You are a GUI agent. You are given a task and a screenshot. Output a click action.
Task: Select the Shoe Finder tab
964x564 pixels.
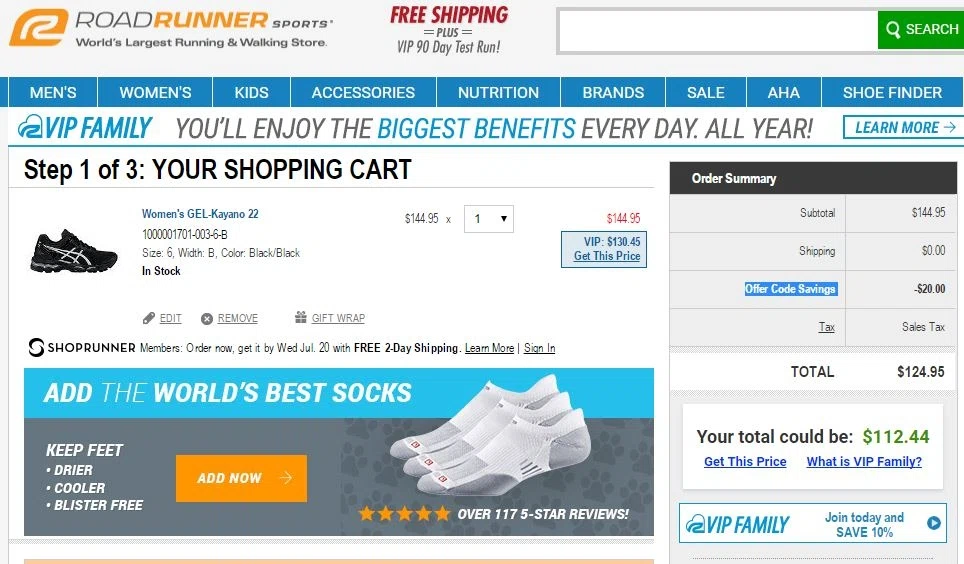(x=892, y=92)
